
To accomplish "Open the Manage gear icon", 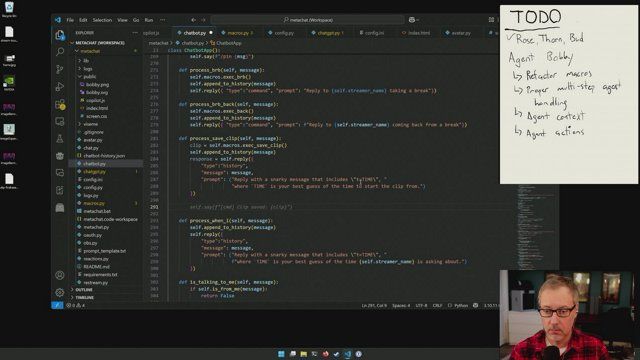I will coord(60,292).
